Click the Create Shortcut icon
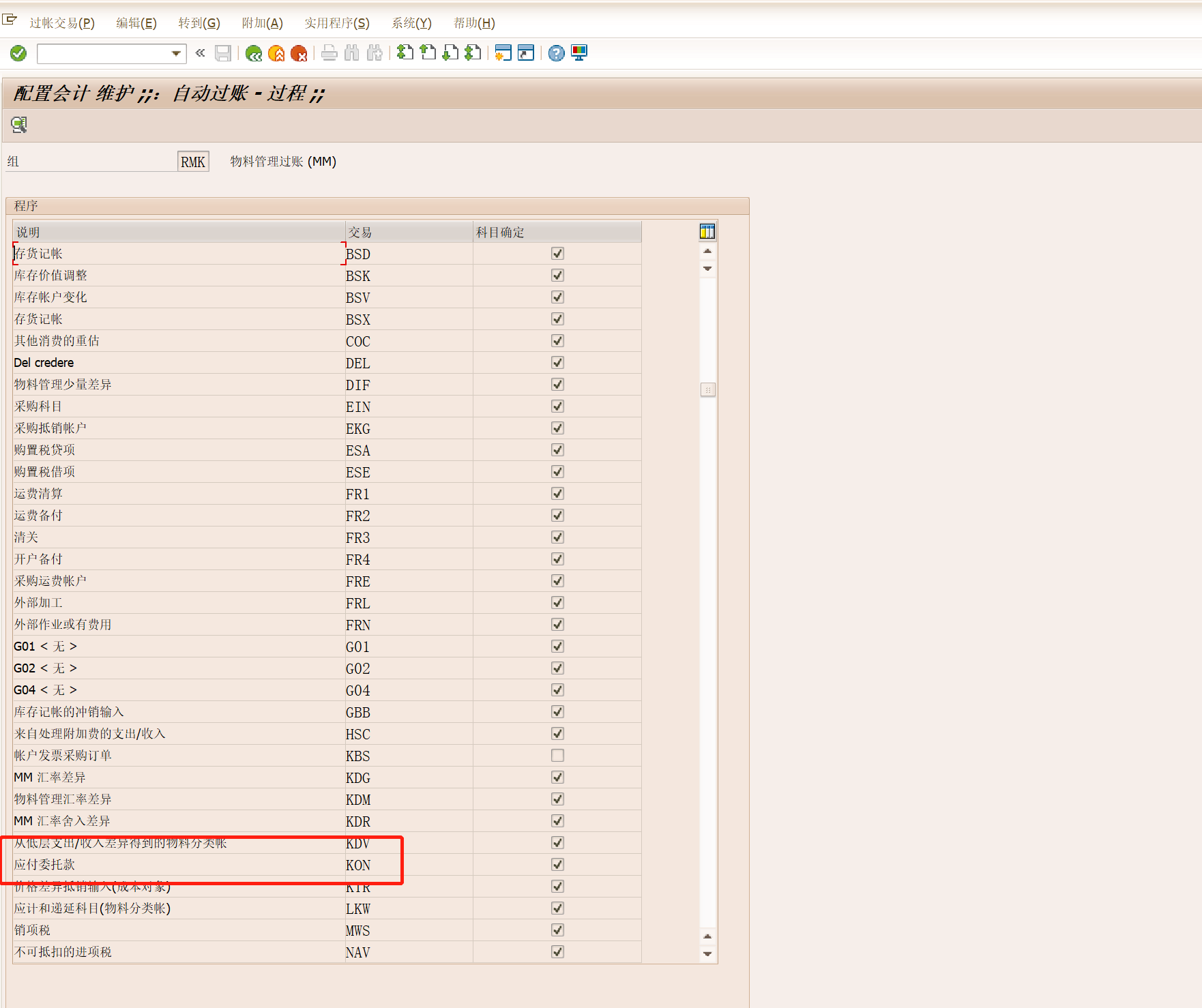 [x=526, y=53]
